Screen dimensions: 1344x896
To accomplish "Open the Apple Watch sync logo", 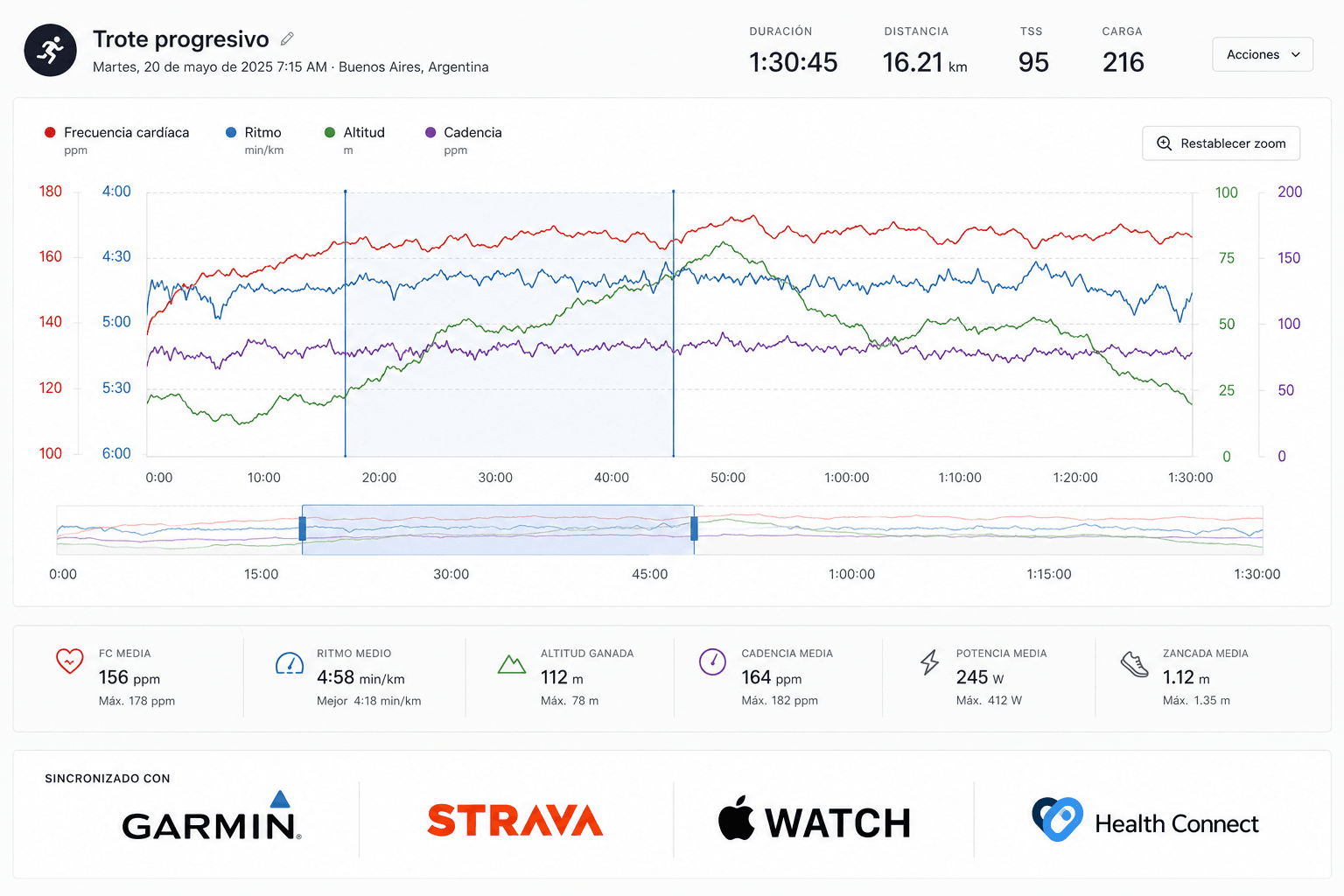I will [x=815, y=820].
